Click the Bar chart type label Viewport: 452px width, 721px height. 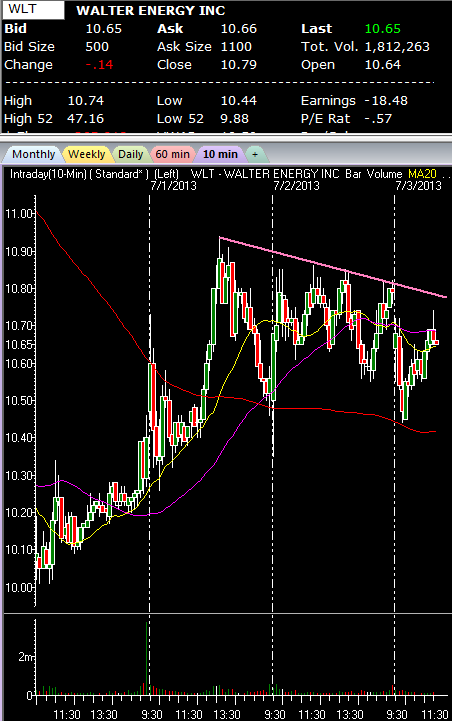(x=353, y=174)
